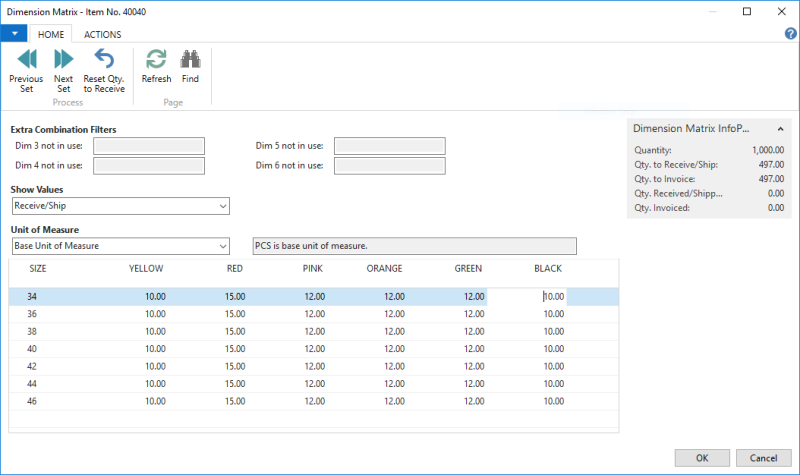
Task: Click the Quantity 1,000.00 value
Action: pyautogui.click(x=768, y=150)
